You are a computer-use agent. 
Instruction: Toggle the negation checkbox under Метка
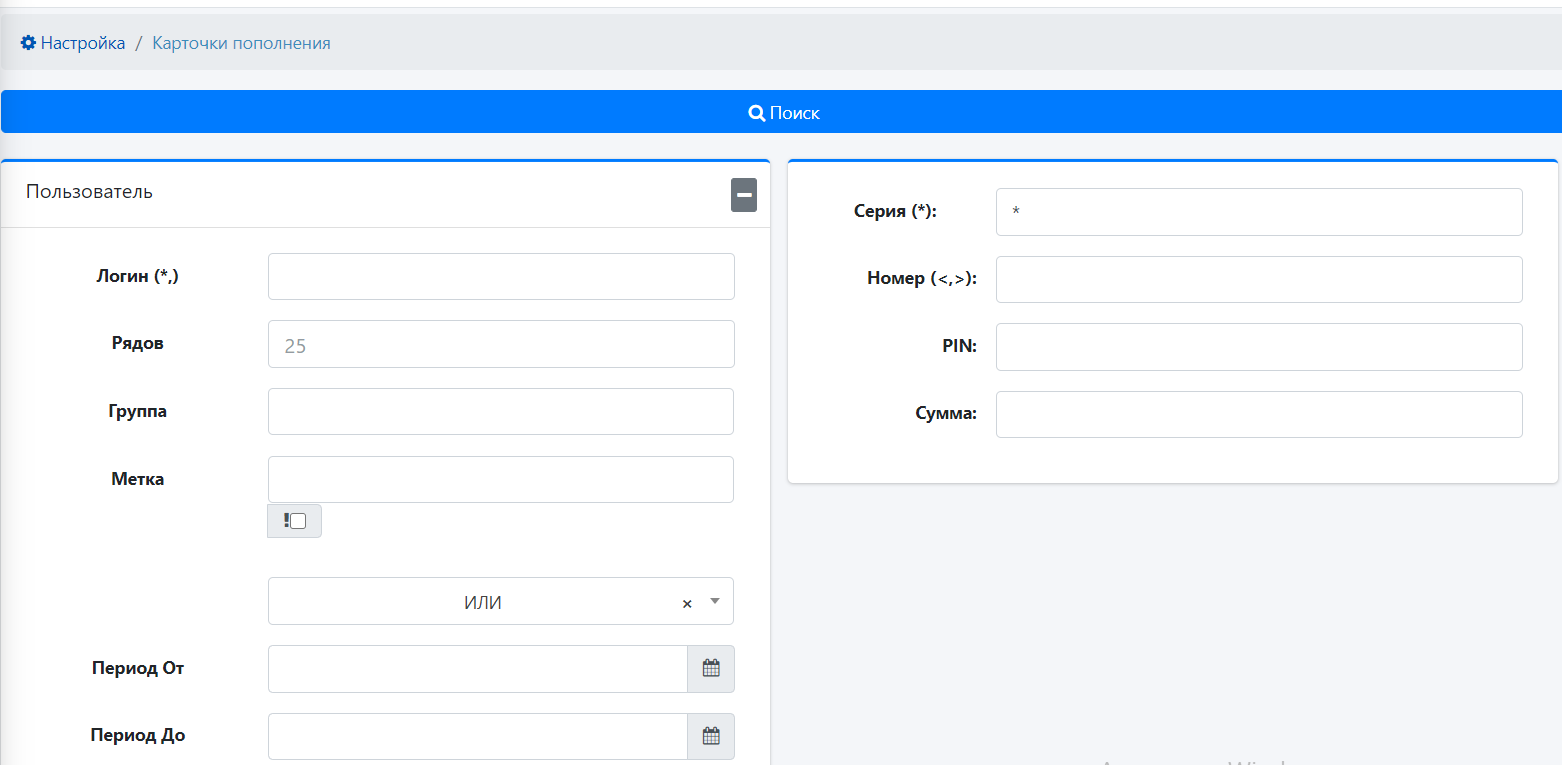(298, 521)
